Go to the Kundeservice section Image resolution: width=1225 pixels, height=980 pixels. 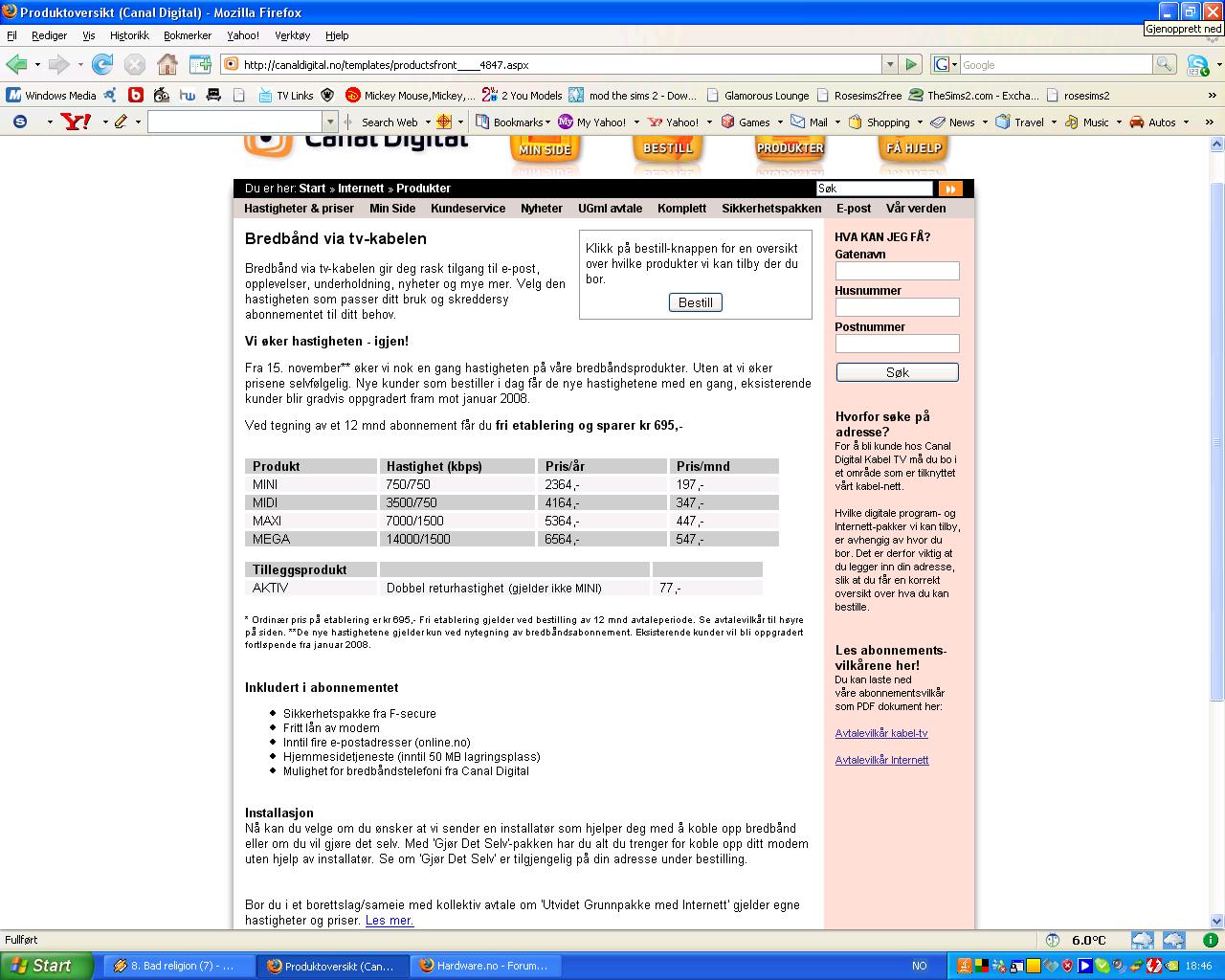(468, 208)
